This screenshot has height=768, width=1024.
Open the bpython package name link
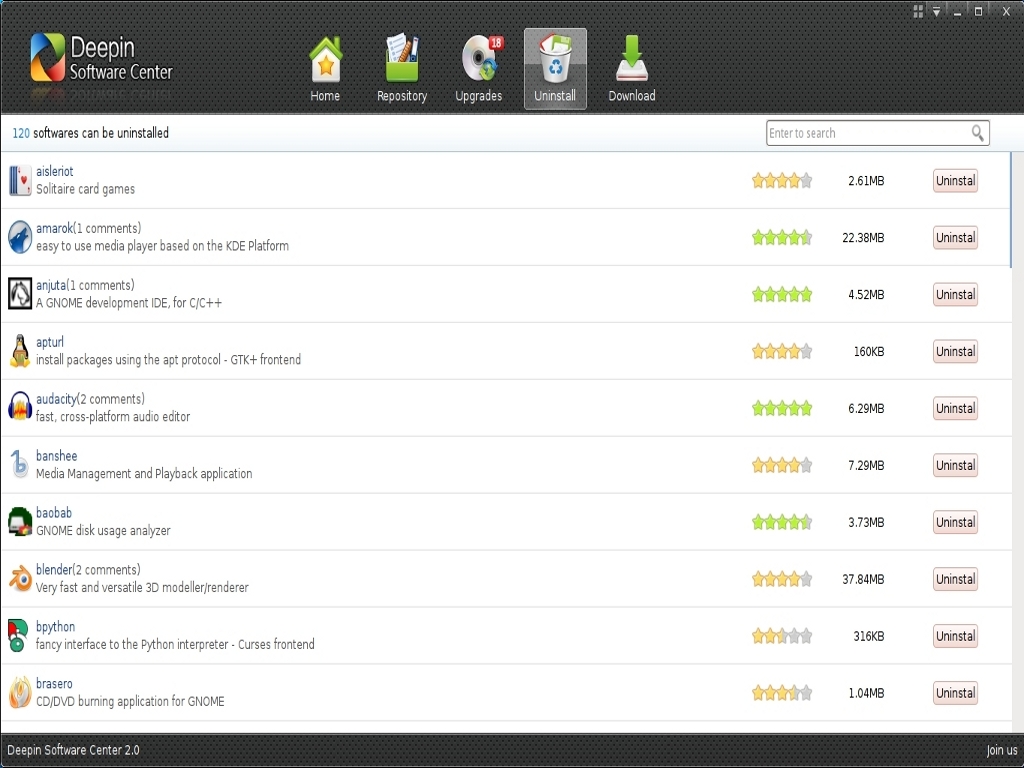click(x=56, y=627)
